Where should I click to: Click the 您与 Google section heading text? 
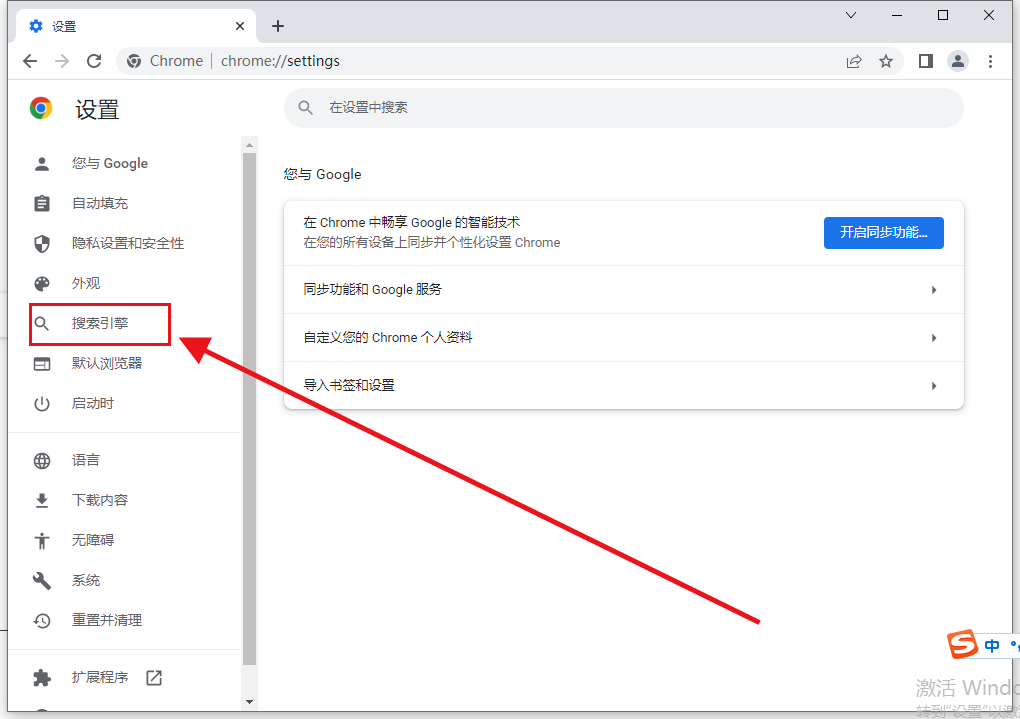click(x=323, y=174)
